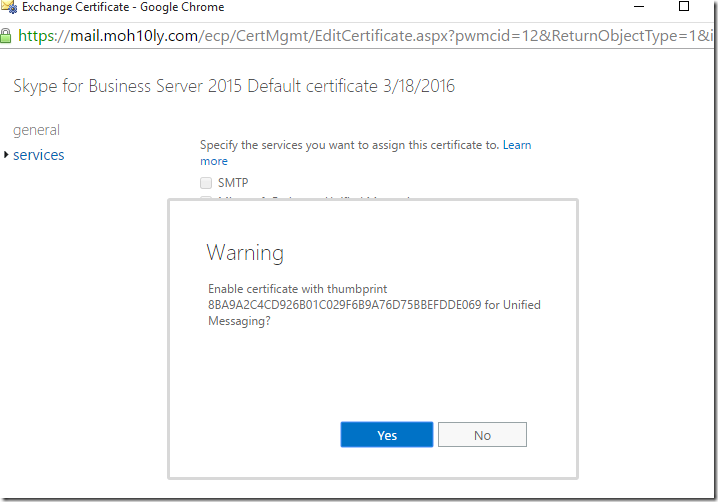Click the Exchange Certificate window icon
The width and height of the screenshot is (718, 502).
pyautogui.click(x=9, y=7)
